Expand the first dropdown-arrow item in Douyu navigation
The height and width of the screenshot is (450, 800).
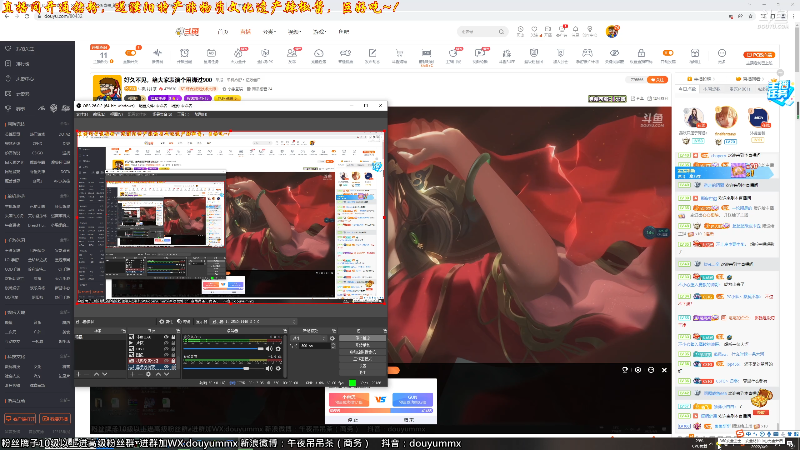pyautogui.click(x=269, y=32)
